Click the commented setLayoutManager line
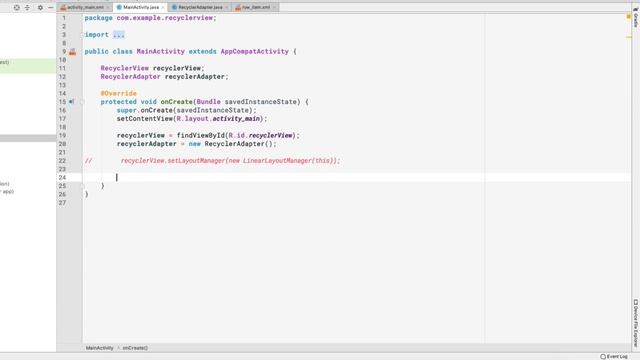640x360 pixels. click(x=230, y=161)
